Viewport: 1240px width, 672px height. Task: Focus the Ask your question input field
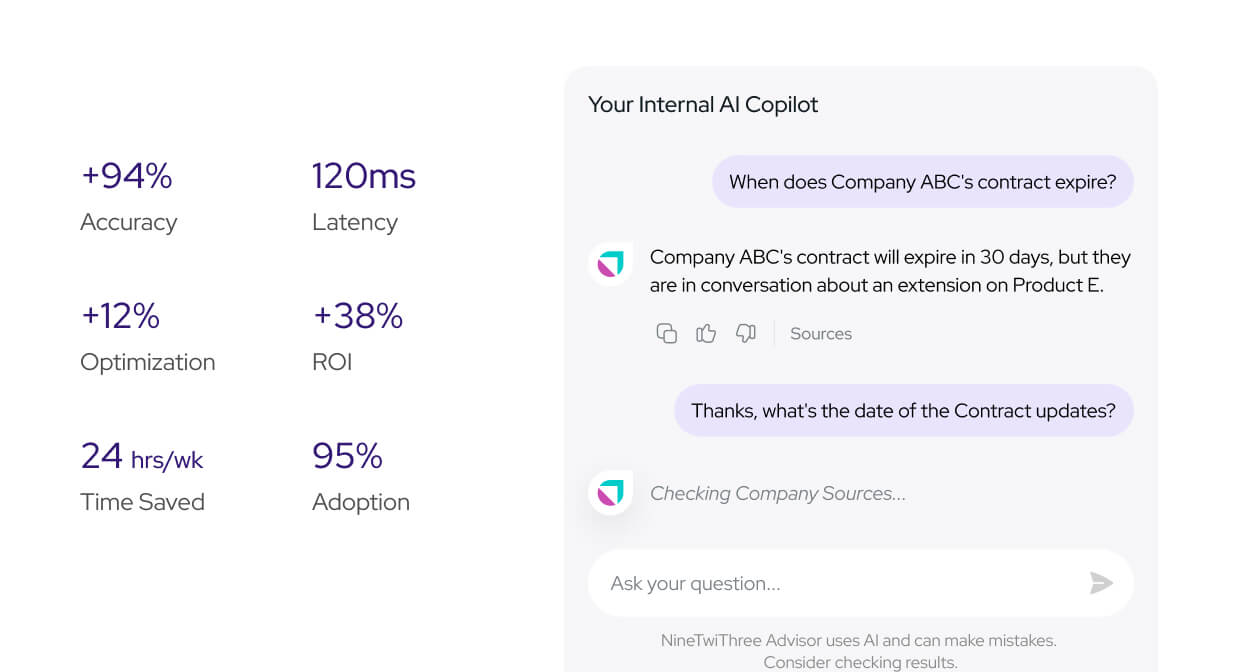pyautogui.click(x=860, y=583)
